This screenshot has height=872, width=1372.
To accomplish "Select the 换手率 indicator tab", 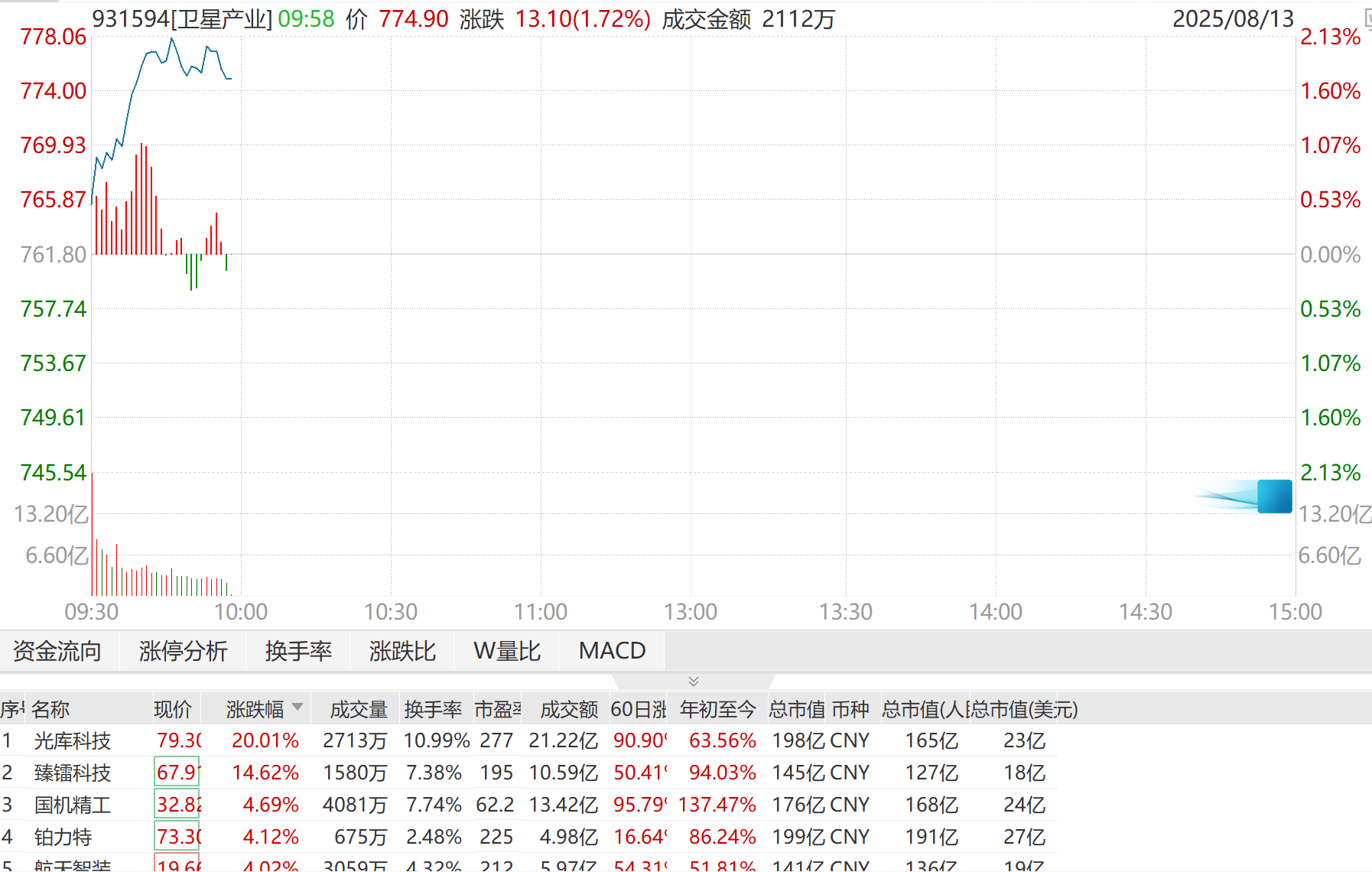I will point(298,651).
